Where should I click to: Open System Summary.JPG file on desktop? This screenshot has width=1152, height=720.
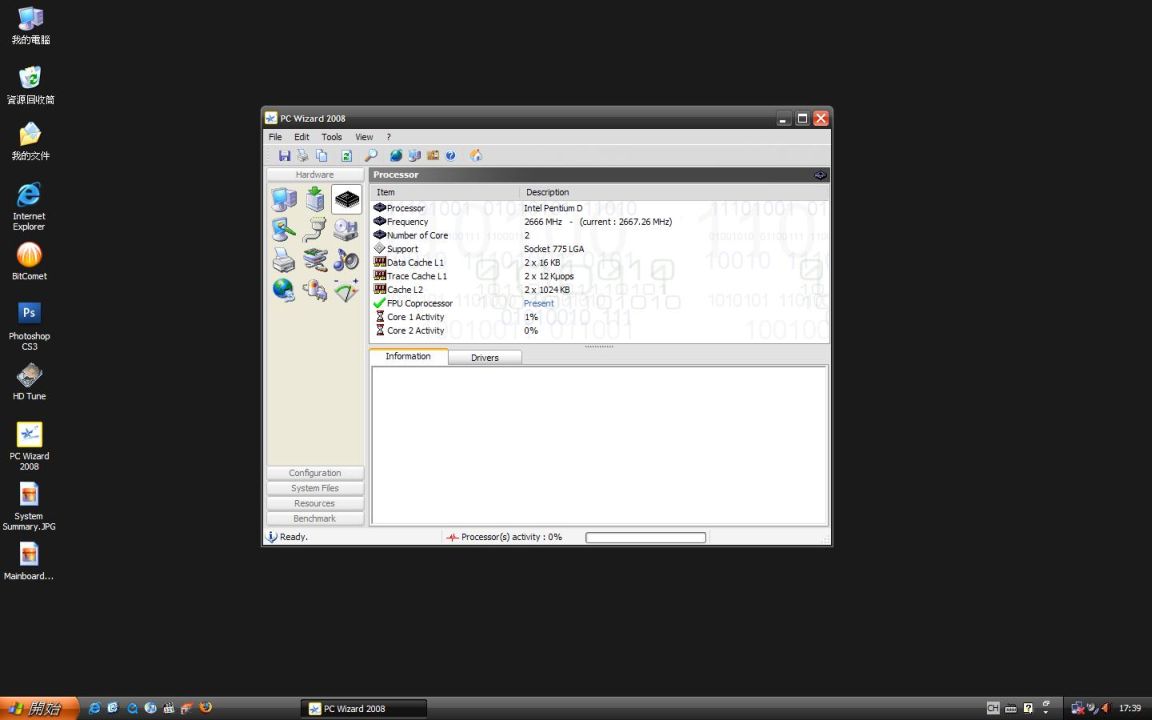click(x=29, y=506)
